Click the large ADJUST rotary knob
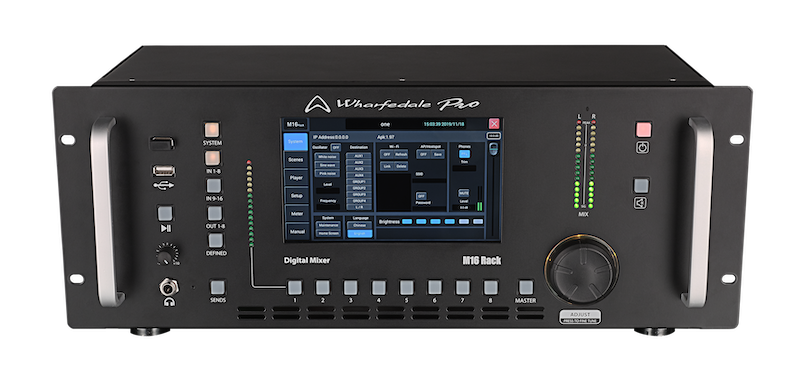The width and height of the screenshot is (800, 380). pyautogui.click(x=582, y=269)
